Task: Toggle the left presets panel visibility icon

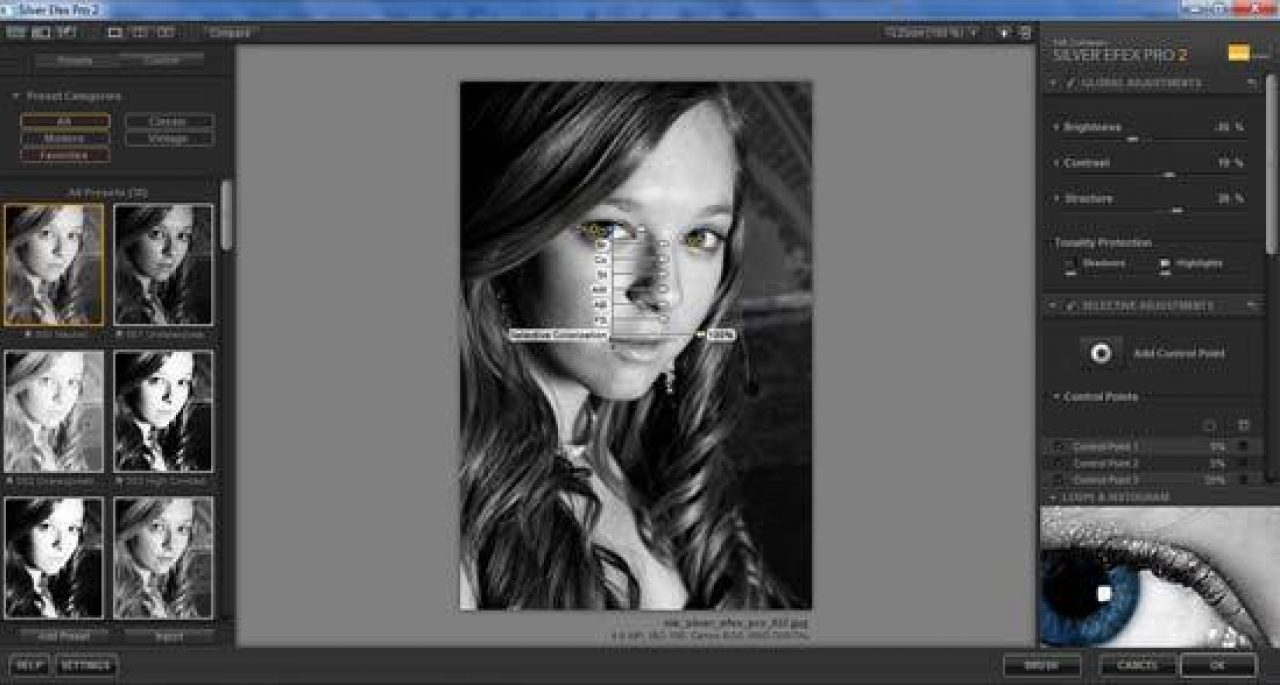Action: tap(15, 32)
